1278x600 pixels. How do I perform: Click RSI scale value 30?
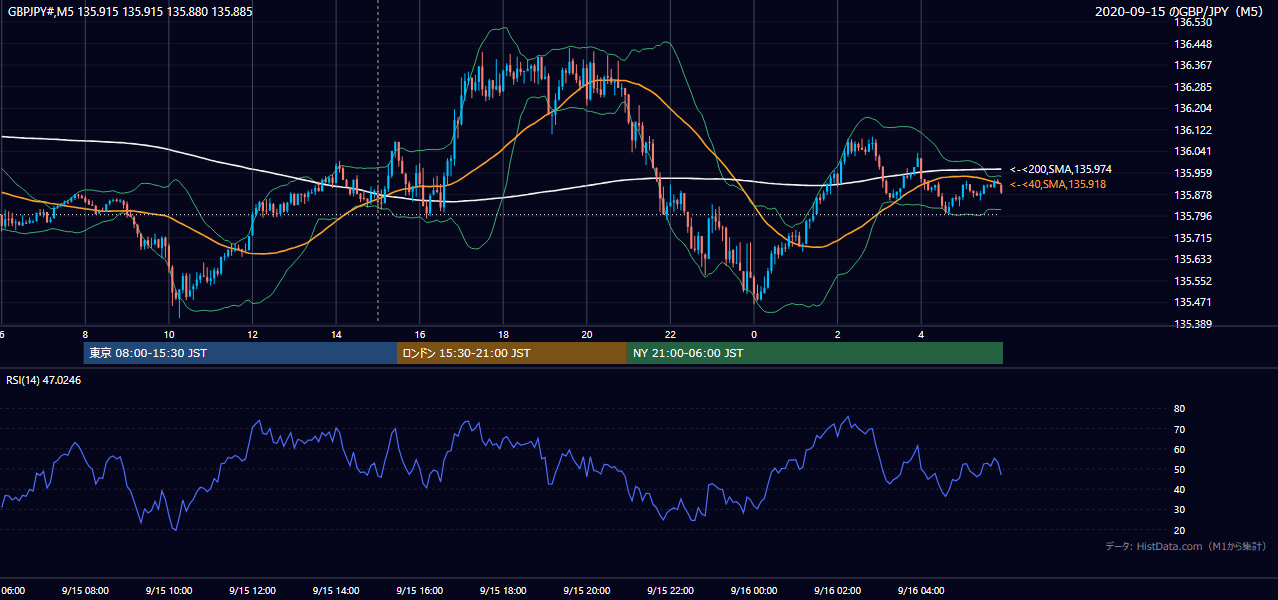pos(1179,510)
